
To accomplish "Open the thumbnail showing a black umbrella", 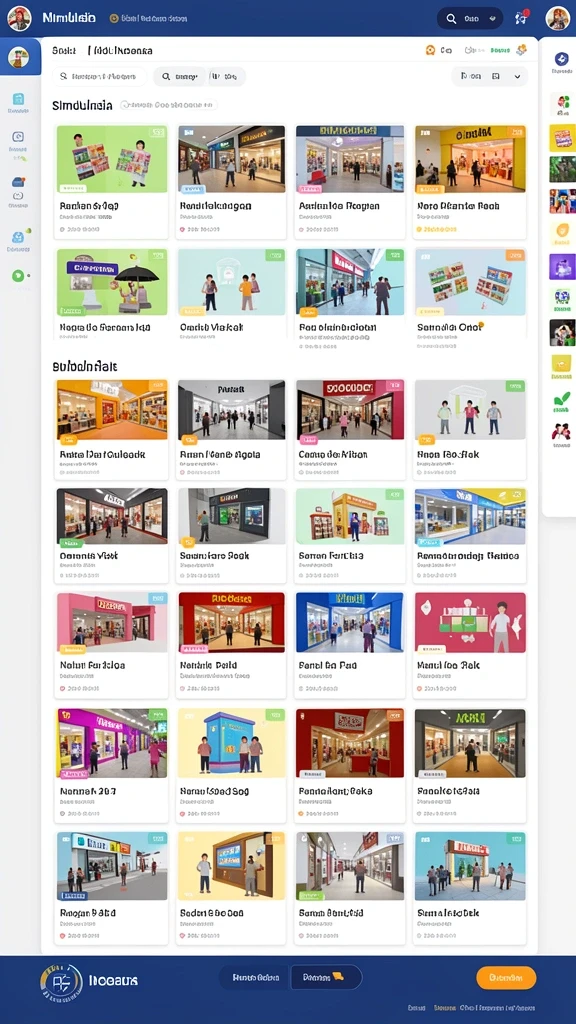I will tap(112, 282).
